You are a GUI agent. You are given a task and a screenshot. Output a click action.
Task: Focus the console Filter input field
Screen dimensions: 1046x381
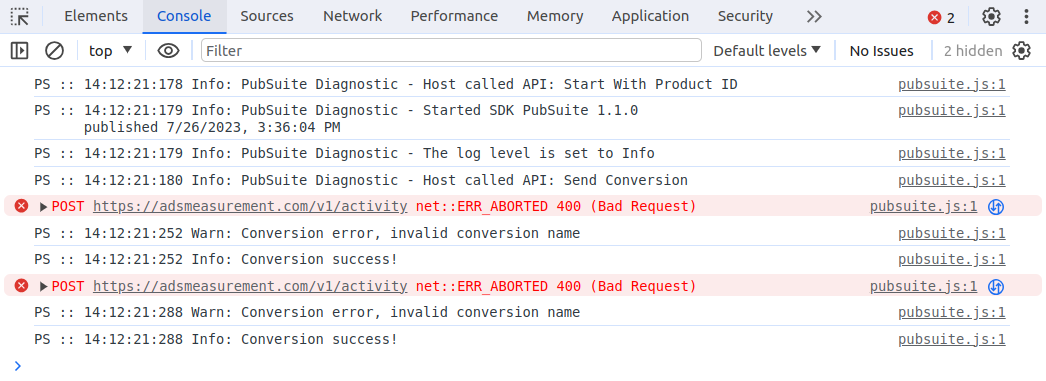click(x=452, y=51)
